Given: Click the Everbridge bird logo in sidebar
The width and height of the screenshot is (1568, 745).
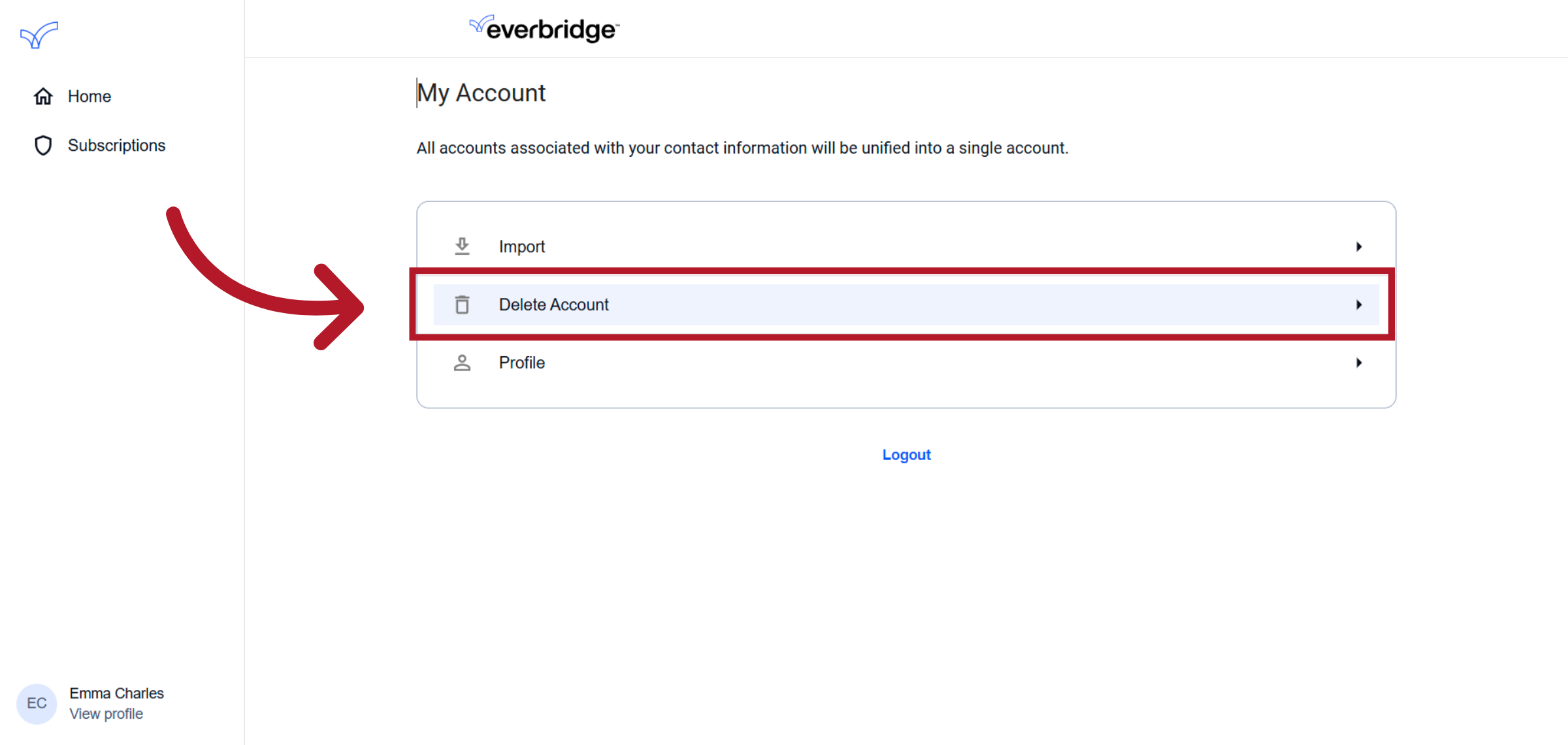Looking at the screenshot, I should pyautogui.click(x=39, y=35).
